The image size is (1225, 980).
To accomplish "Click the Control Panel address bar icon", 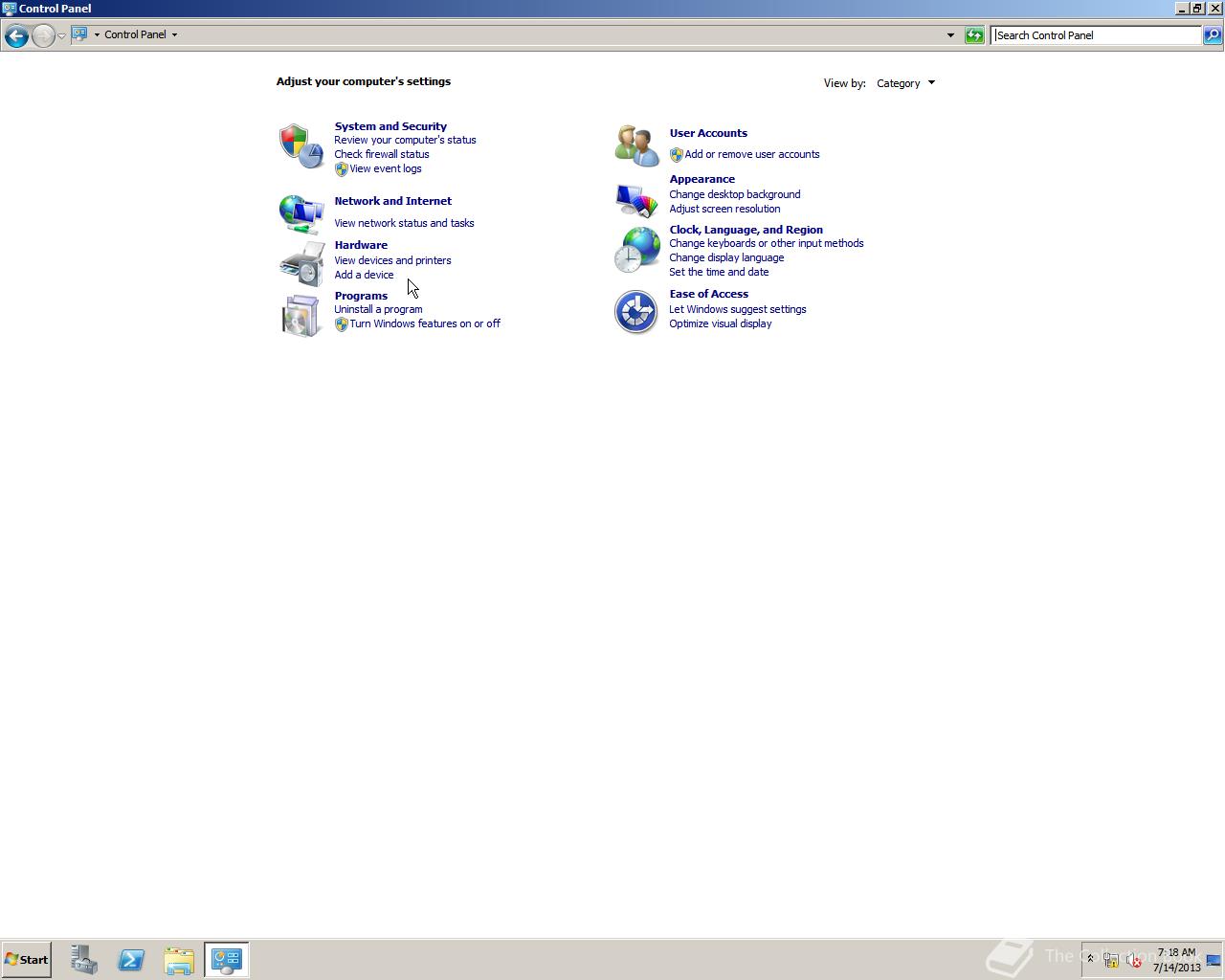I will (x=80, y=34).
